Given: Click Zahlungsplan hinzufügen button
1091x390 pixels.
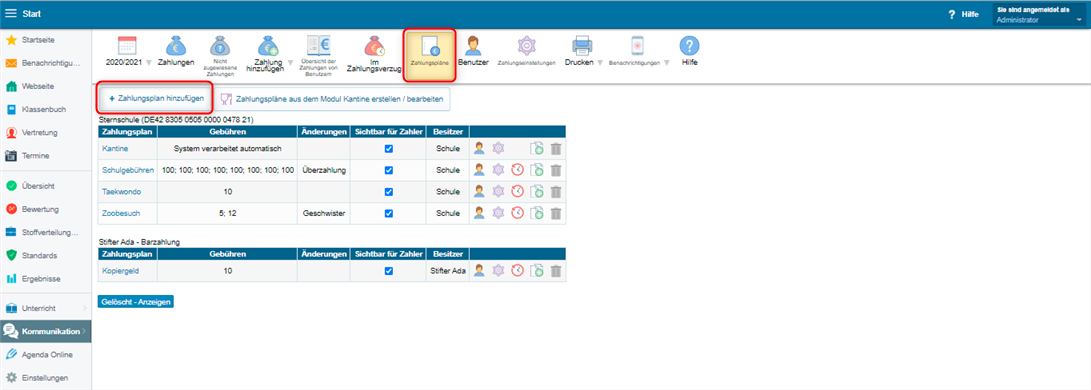Looking at the screenshot, I should tap(154, 99).
